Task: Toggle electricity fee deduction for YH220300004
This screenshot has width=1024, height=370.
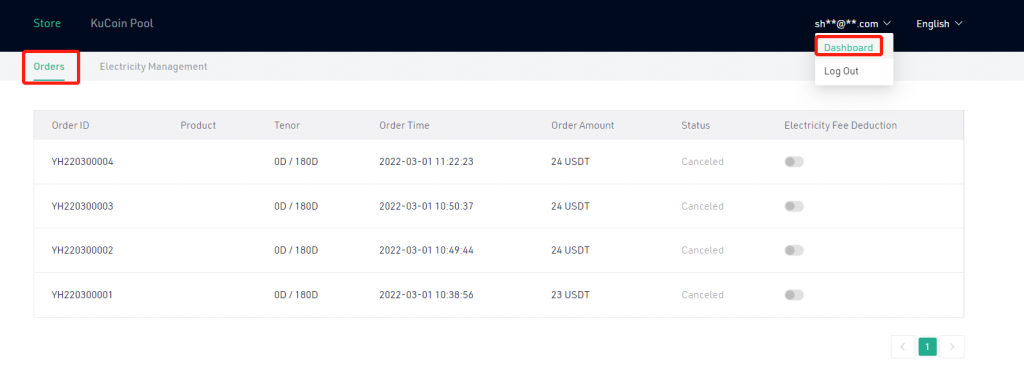Action: coord(794,162)
